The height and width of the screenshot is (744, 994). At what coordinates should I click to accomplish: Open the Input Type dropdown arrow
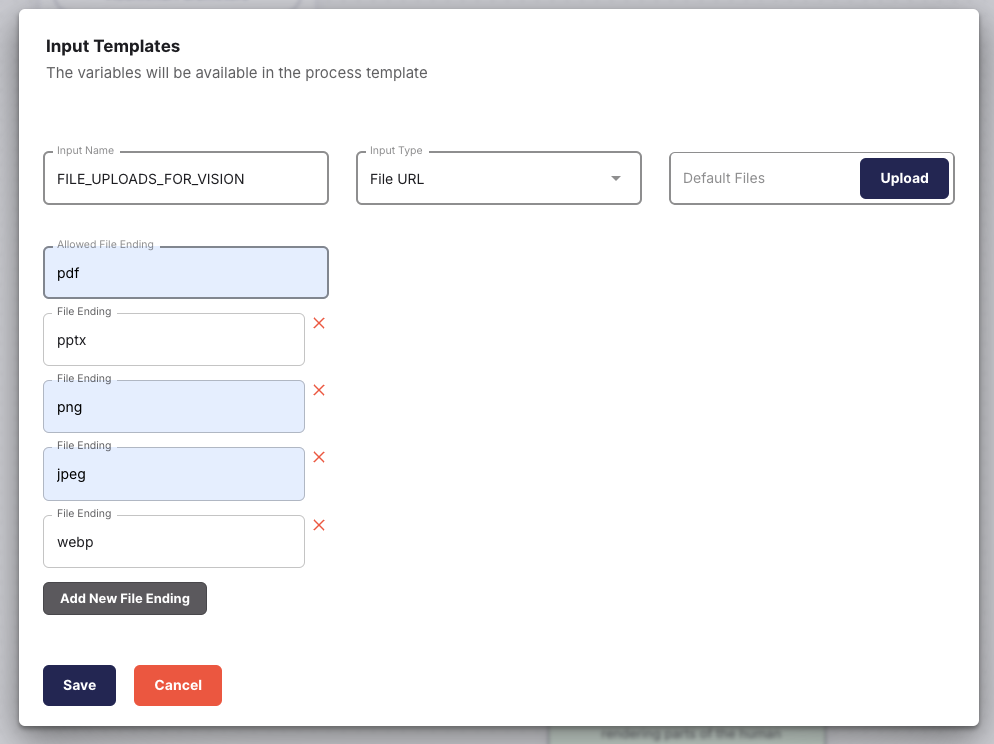(x=616, y=179)
